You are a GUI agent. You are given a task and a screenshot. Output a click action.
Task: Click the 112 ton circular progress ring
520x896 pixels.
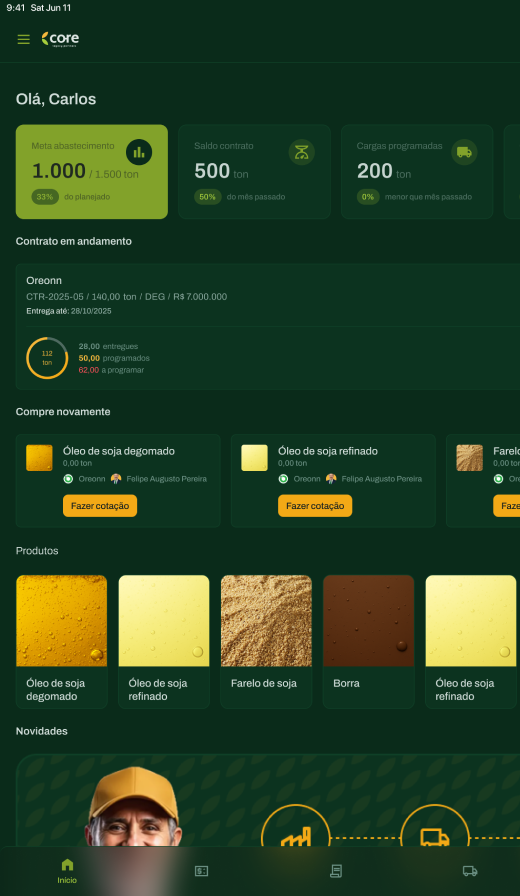pos(47,358)
